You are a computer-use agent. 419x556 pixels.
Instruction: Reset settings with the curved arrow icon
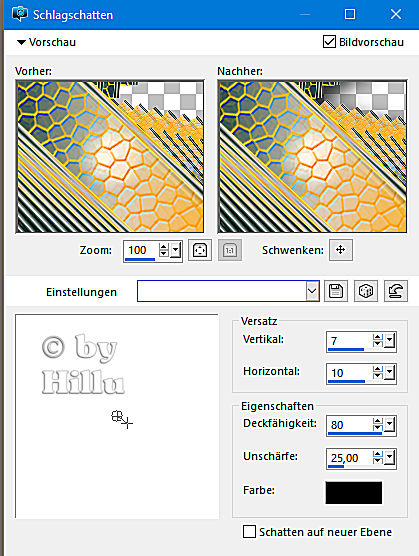(x=396, y=291)
